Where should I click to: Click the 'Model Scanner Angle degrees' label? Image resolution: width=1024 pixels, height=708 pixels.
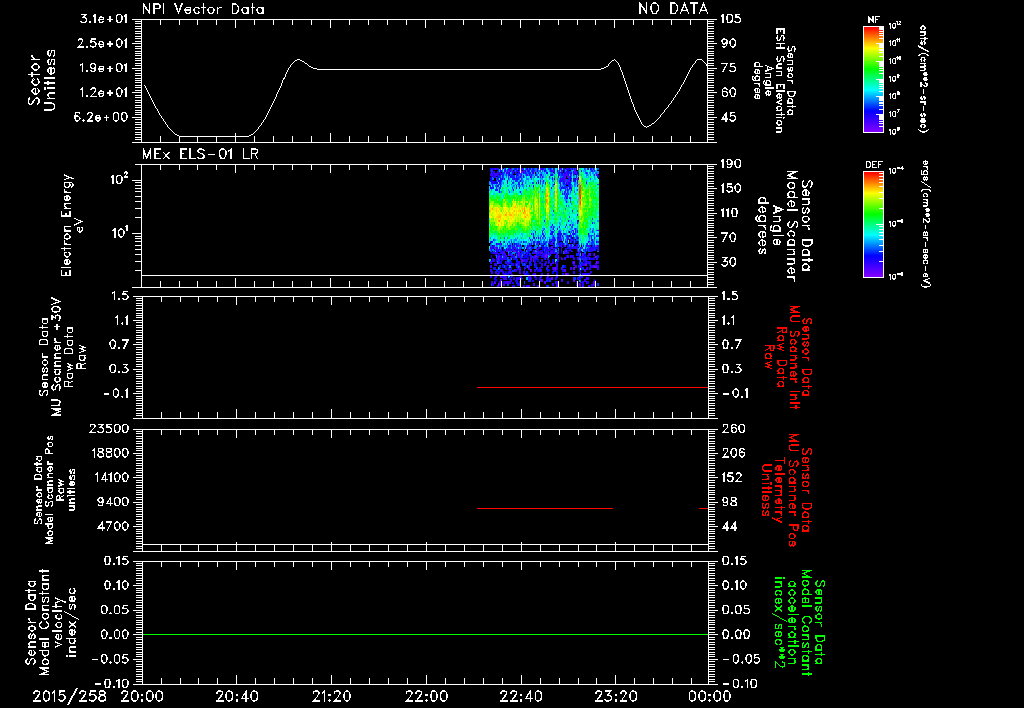tap(785, 226)
